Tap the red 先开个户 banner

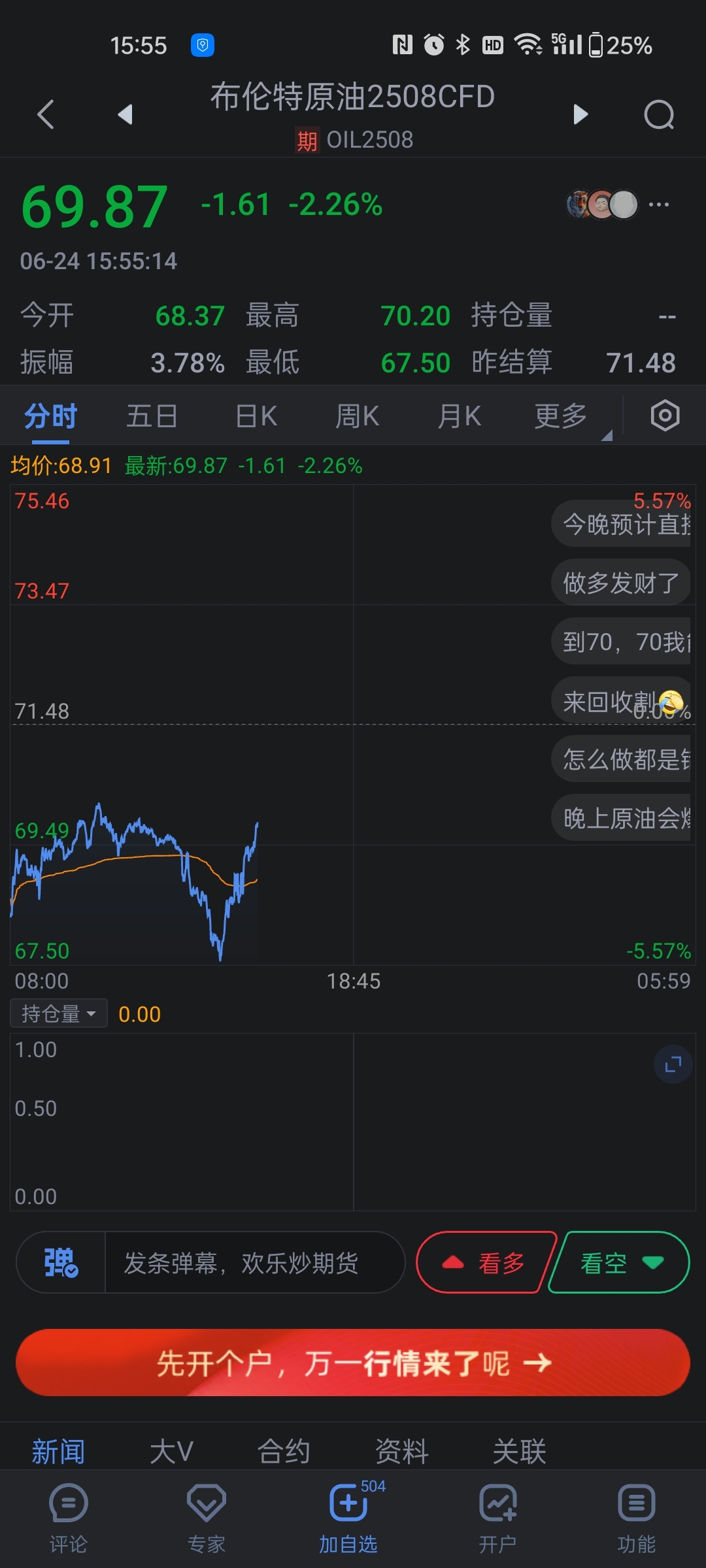pyautogui.click(x=353, y=1363)
